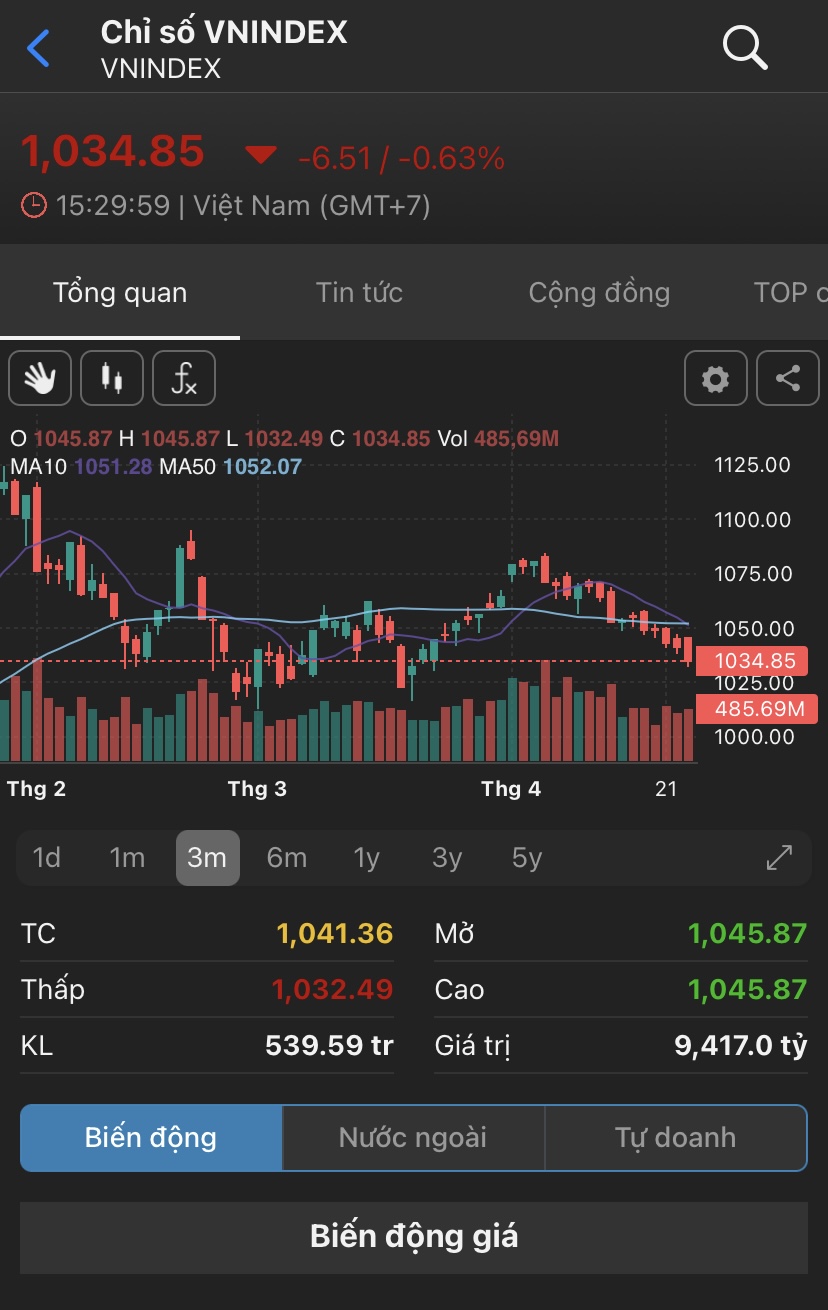Image resolution: width=828 pixels, height=1310 pixels.
Task: Select the 1d timeframe
Action: click(47, 858)
